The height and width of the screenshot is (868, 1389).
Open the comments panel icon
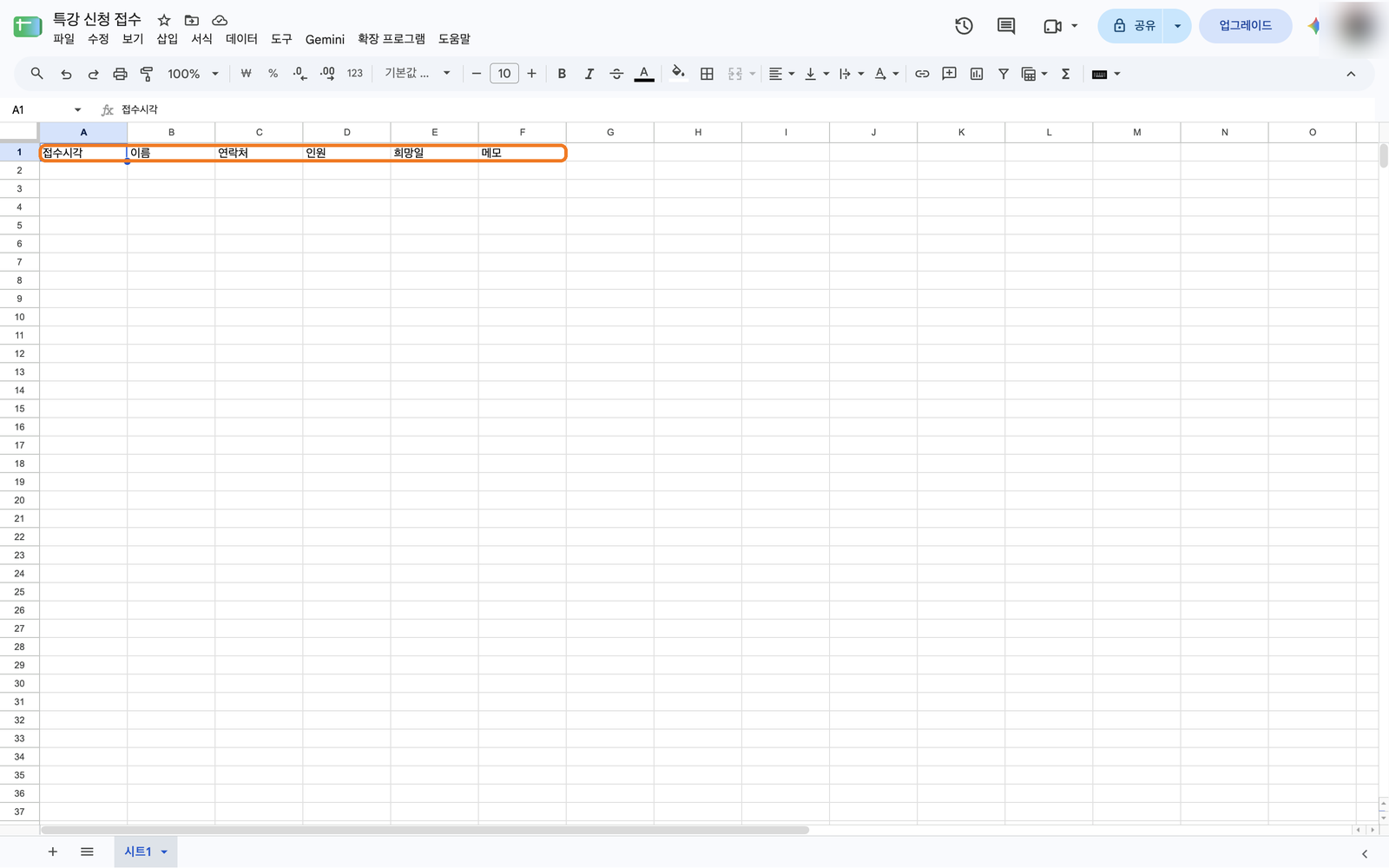pyautogui.click(x=1006, y=26)
